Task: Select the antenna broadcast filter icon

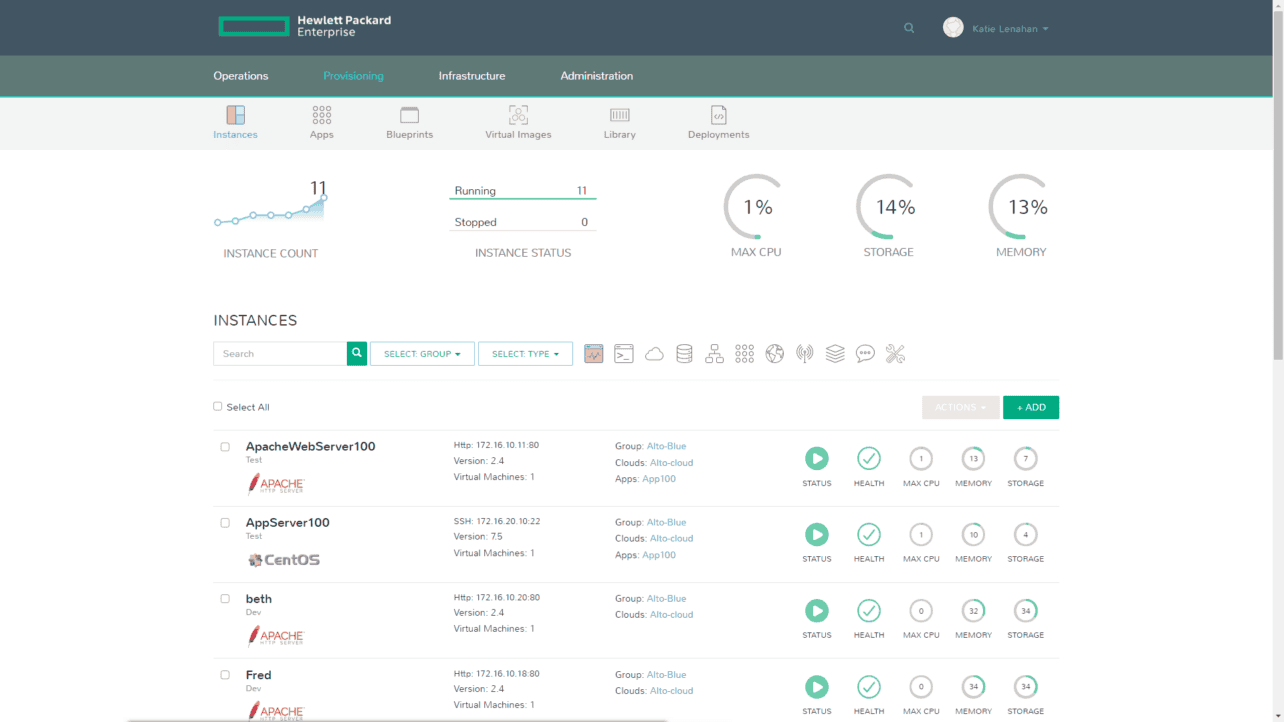Action: tap(805, 353)
